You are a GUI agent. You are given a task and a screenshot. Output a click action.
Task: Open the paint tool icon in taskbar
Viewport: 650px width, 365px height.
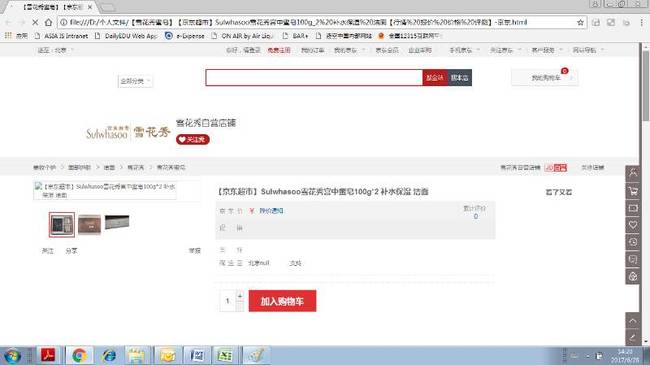(x=256, y=355)
